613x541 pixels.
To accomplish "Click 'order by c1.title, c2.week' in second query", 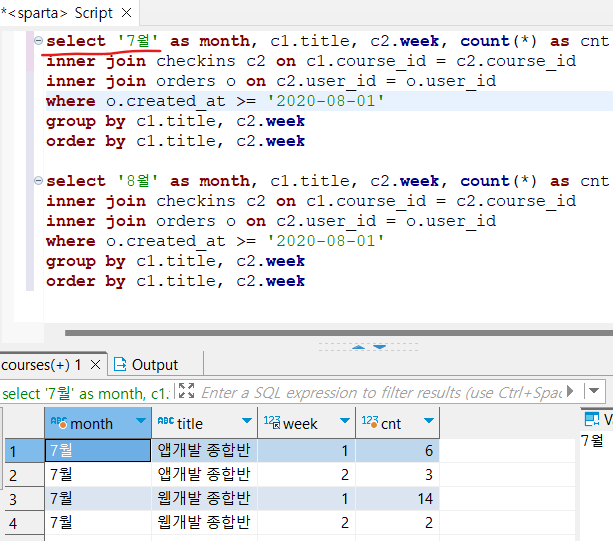I will pyautogui.click(x=175, y=281).
